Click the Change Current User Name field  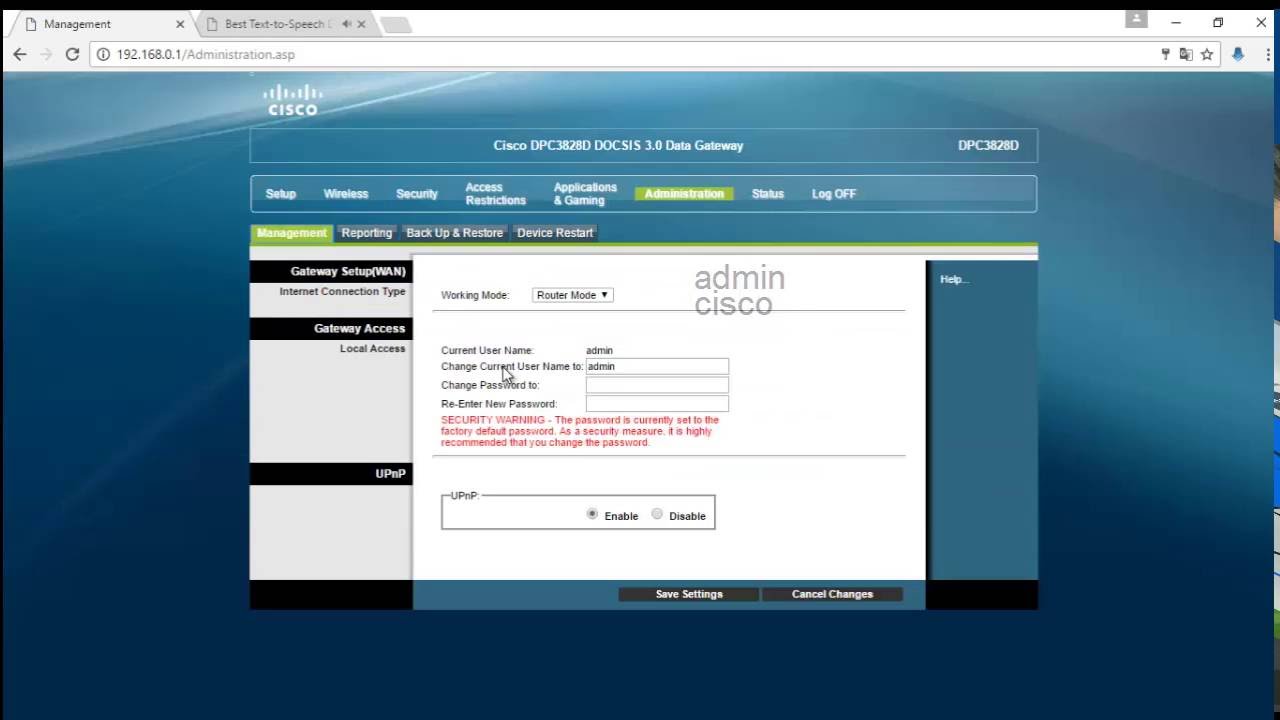pos(657,366)
